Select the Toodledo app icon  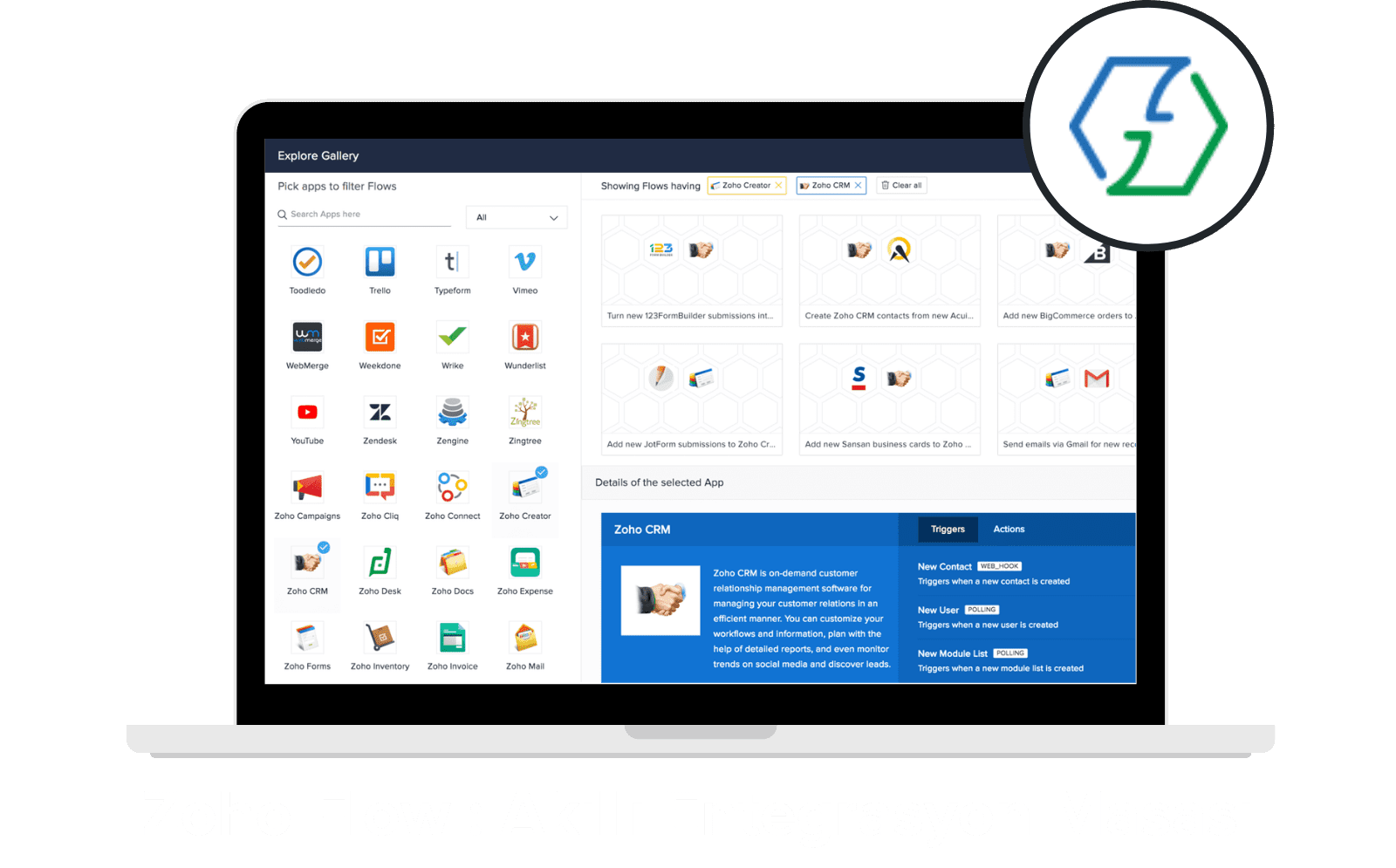[307, 262]
